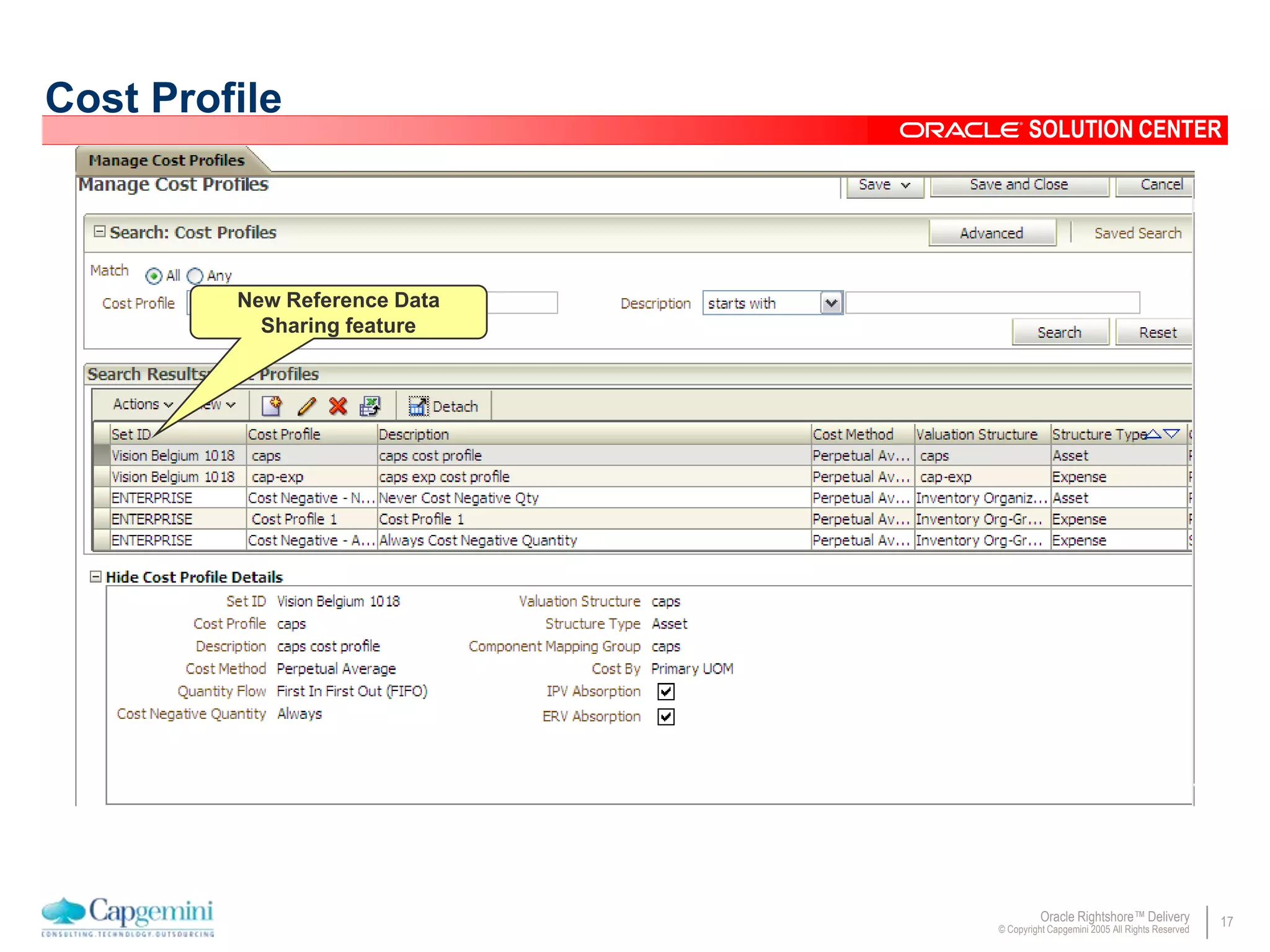Click the 'Primary UOM' Cost By value
1270x952 pixels.
tap(692, 669)
